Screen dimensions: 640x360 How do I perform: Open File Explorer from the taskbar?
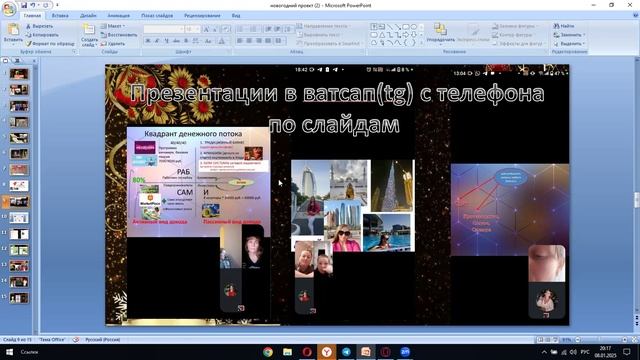point(287,352)
